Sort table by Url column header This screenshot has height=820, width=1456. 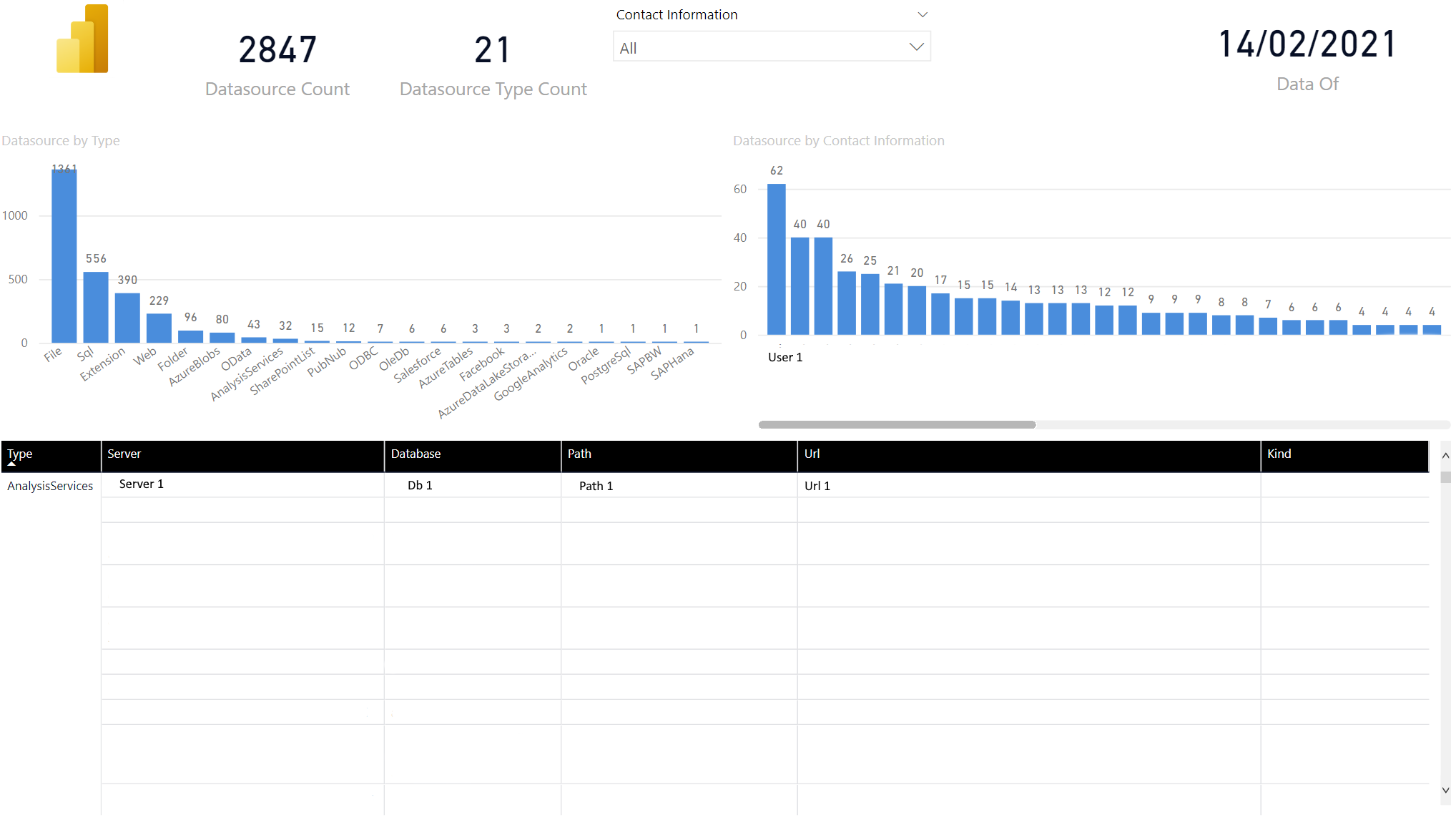[1029, 456]
